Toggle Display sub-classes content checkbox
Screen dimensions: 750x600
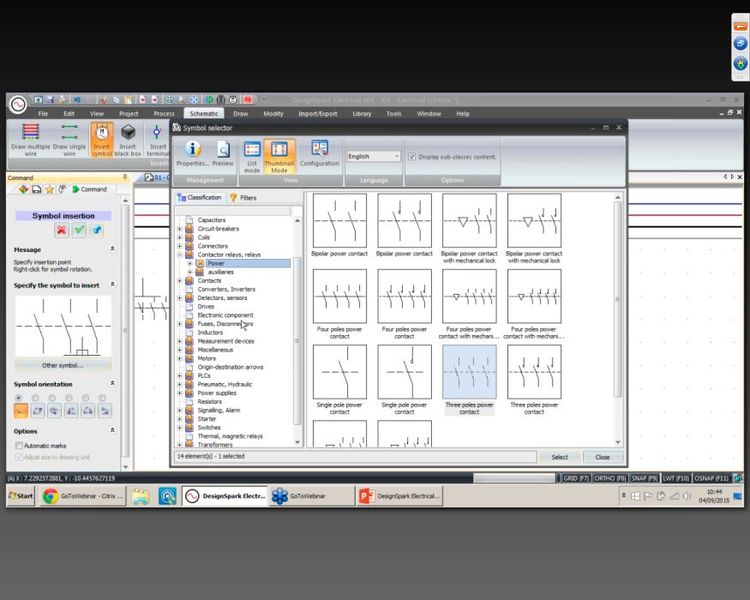click(412, 157)
